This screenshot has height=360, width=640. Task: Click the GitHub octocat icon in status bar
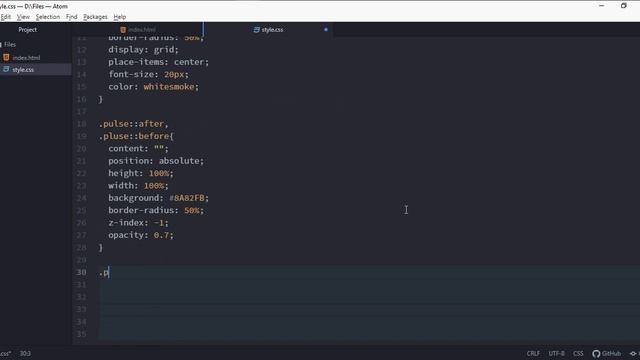(596, 353)
